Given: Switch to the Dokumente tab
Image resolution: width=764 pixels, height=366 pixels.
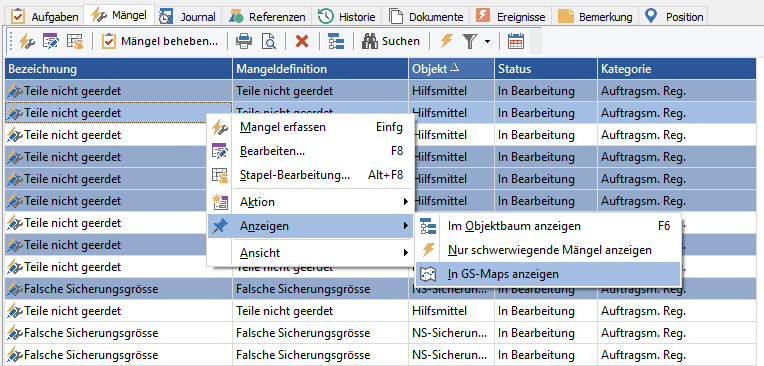Looking at the screenshot, I should click(x=426, y=17).
